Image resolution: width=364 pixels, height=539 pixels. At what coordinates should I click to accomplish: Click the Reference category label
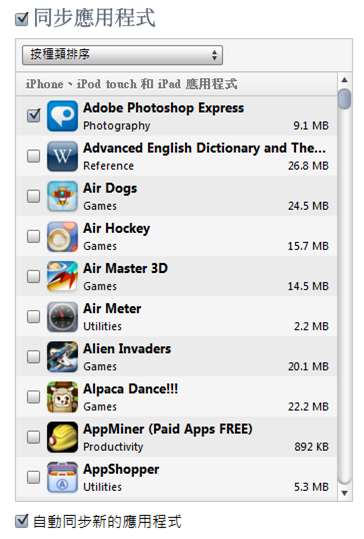point(109,166)
